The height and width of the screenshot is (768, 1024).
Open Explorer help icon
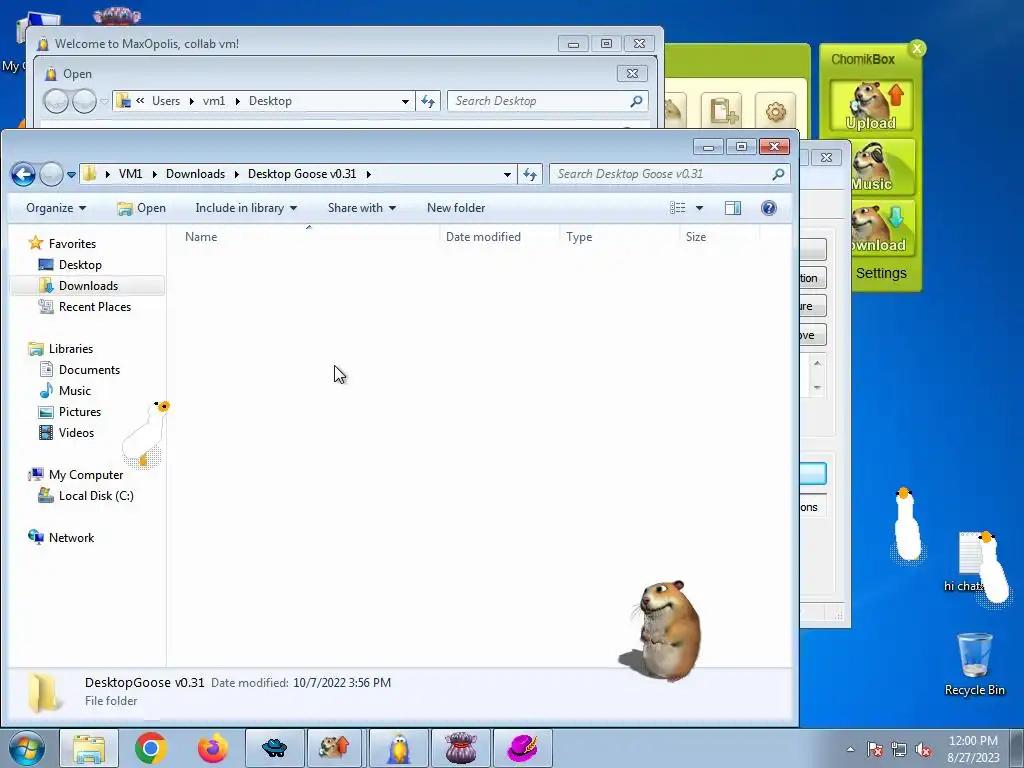point(769,208)
